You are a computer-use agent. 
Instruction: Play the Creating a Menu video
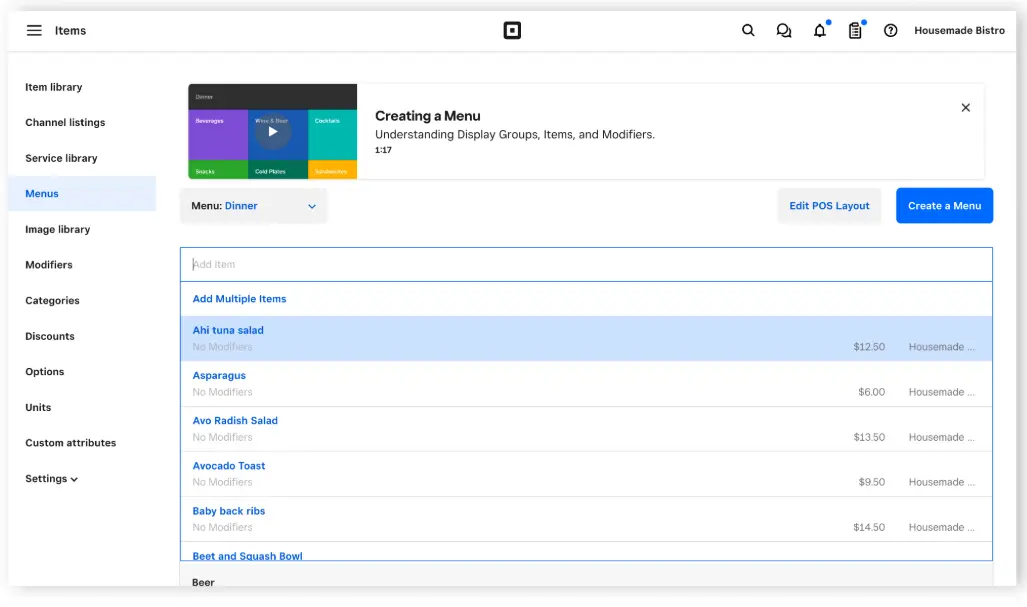272,131
